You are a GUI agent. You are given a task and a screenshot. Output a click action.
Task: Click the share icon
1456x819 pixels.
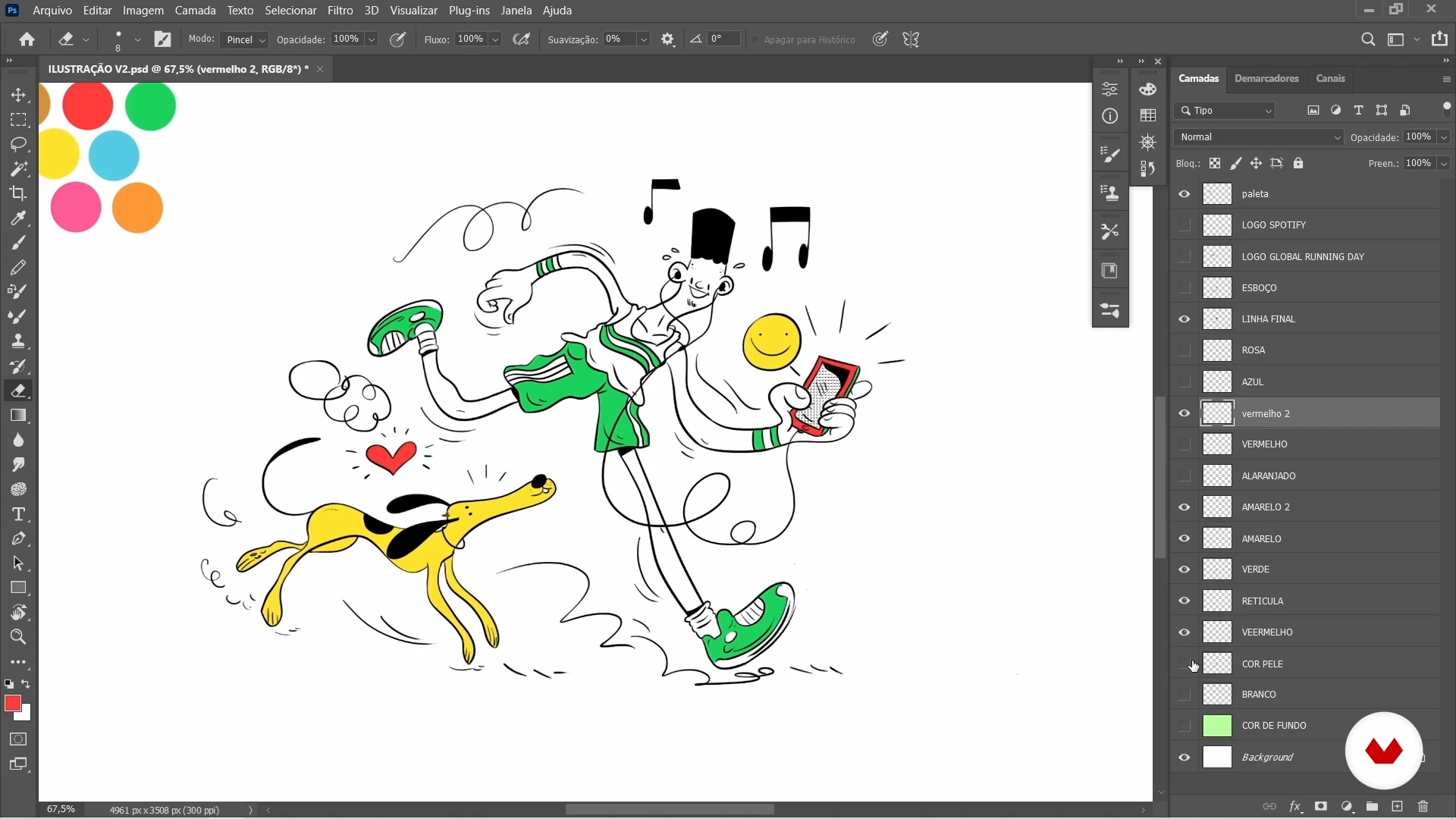coord(1439,39)
